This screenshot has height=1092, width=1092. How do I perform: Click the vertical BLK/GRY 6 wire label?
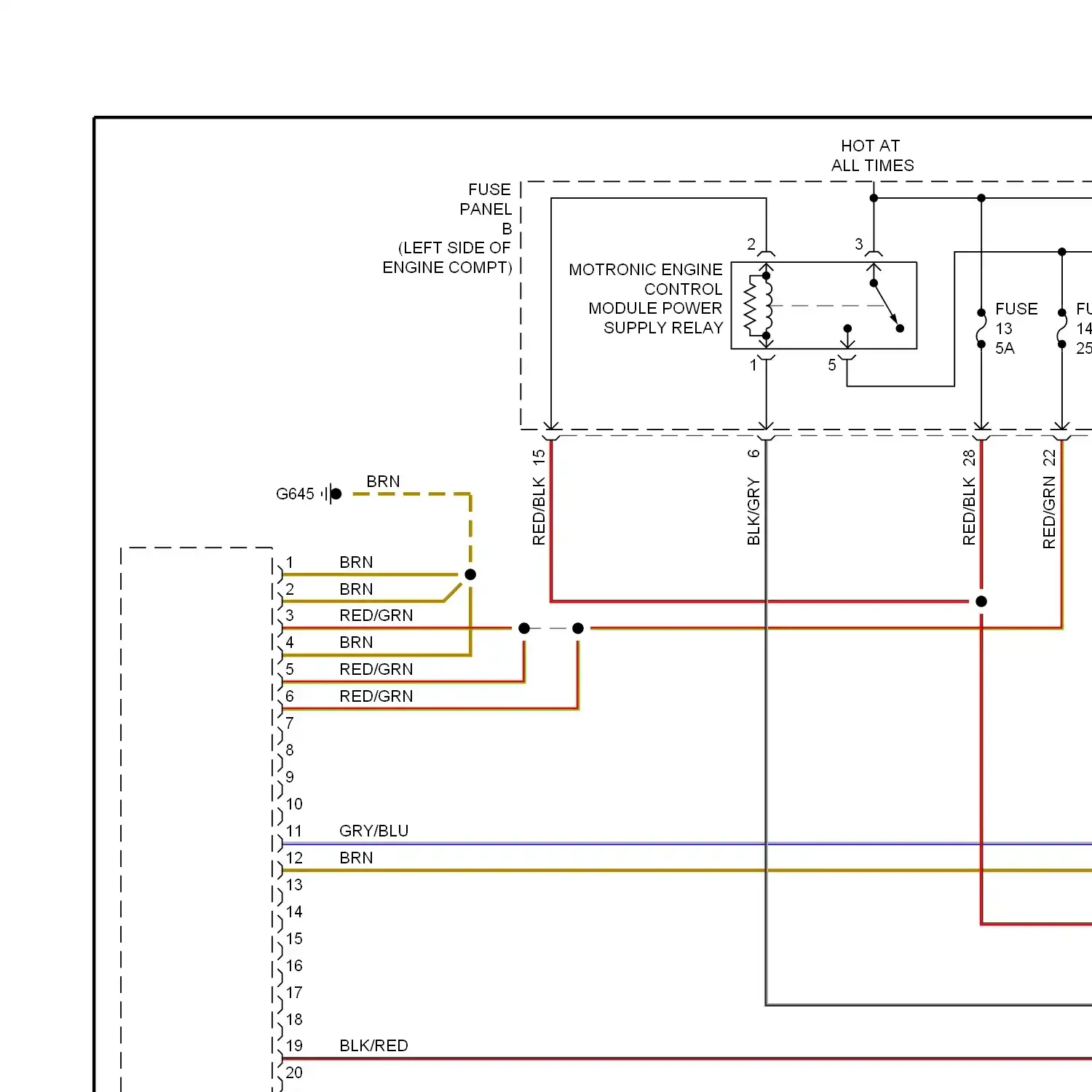[753, 497]
